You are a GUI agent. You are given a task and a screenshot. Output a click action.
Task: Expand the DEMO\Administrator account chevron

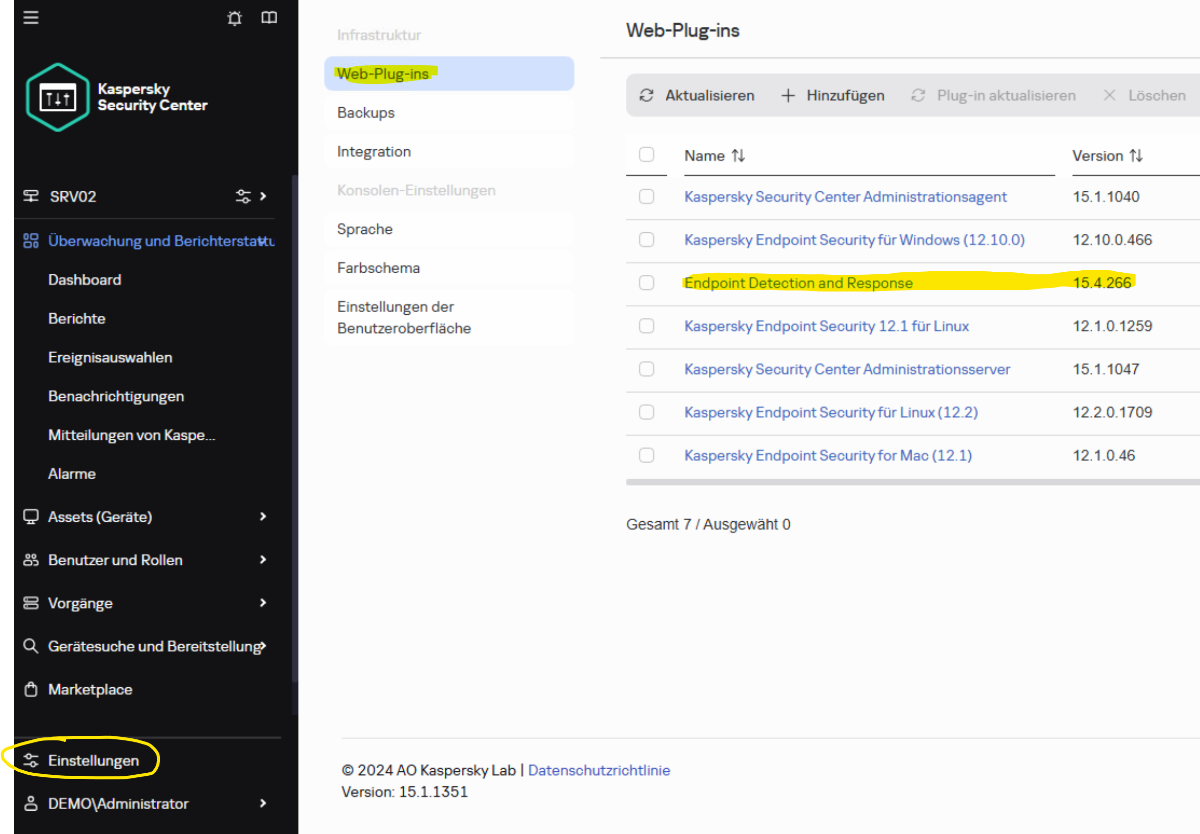(x=263, y=804)
